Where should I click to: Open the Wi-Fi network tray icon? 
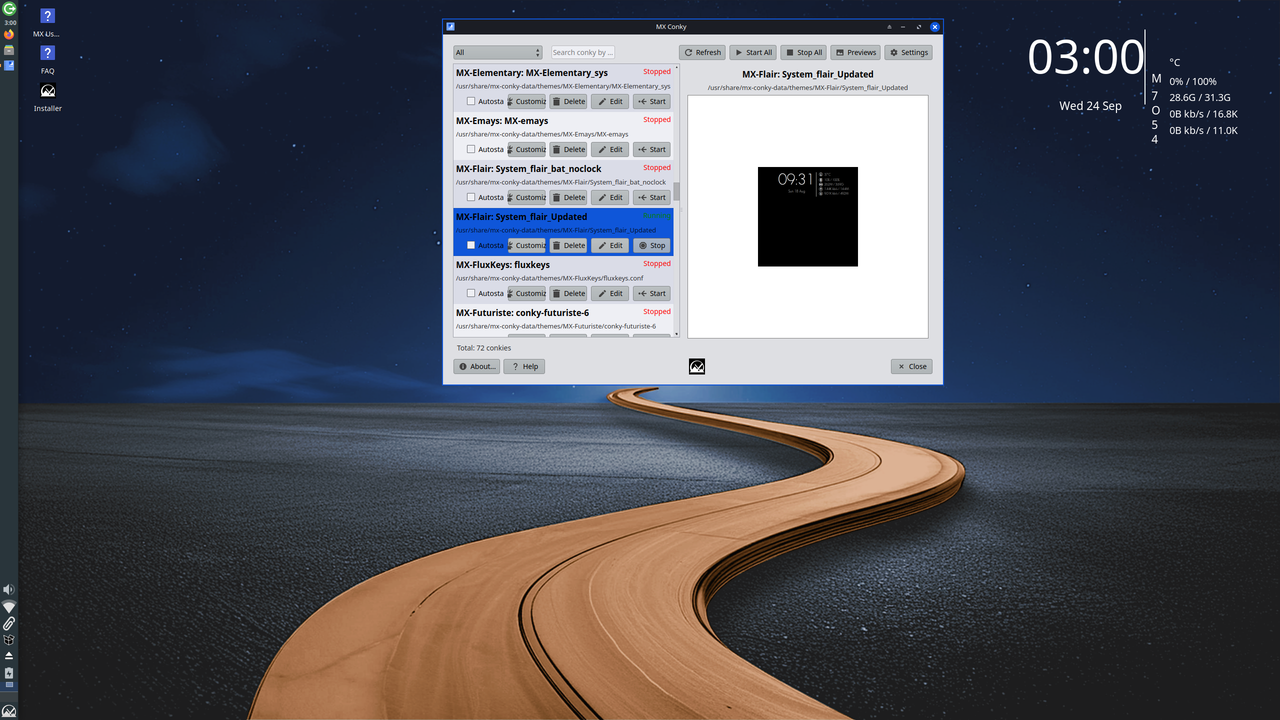(9, 607)
